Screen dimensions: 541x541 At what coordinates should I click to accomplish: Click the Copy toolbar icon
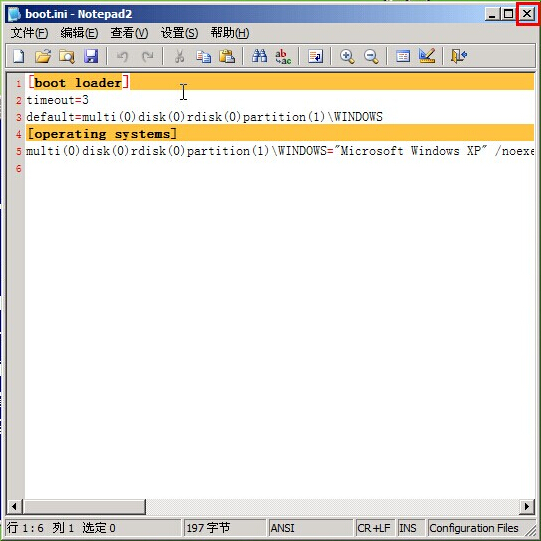[x=204, y=56]
